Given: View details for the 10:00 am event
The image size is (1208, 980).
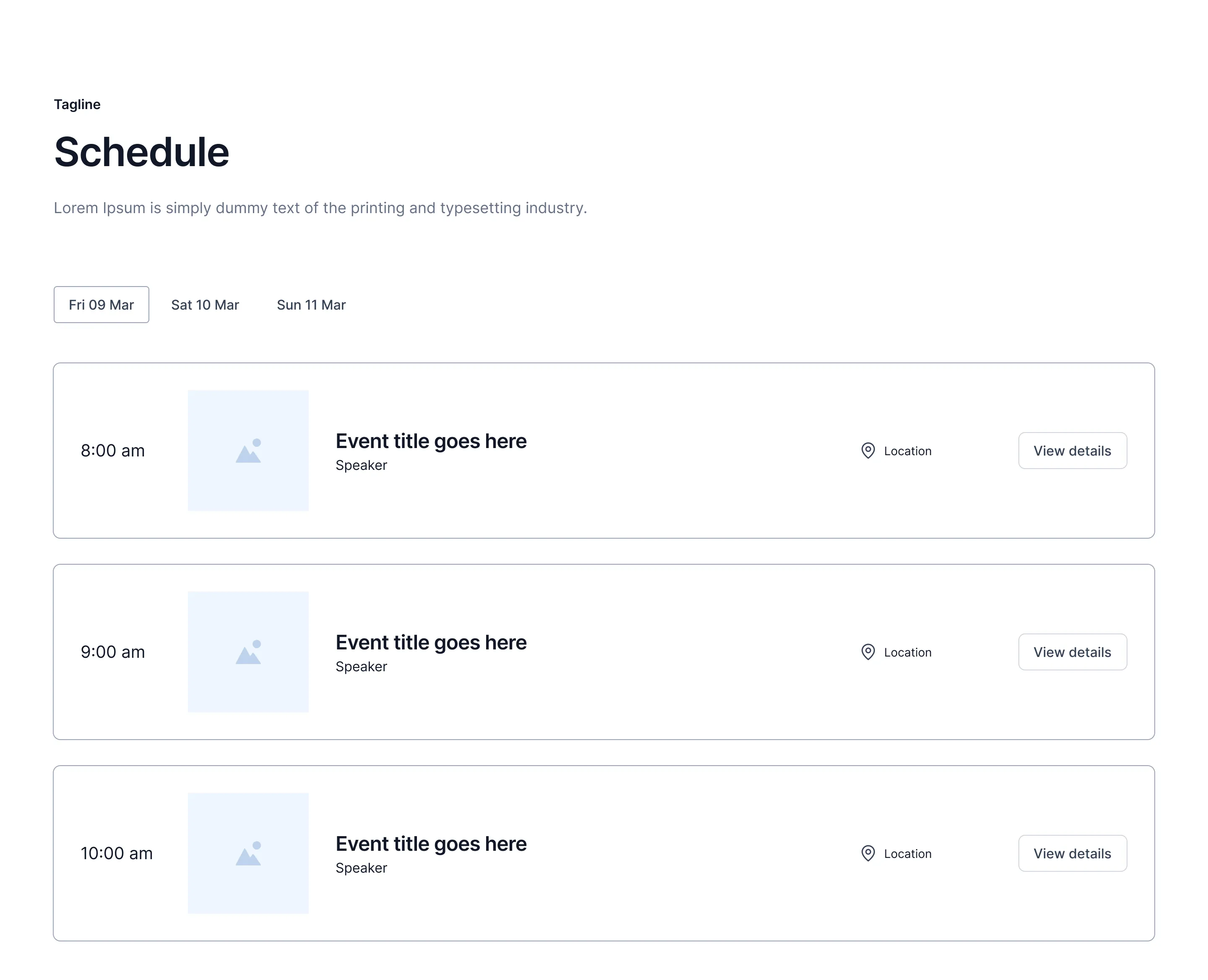Looking at the screenshot, I should [x=1073, y=854].
